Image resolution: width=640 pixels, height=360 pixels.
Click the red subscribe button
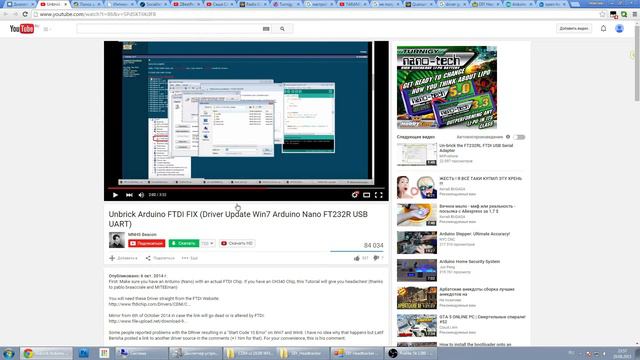tap(147, 243)
